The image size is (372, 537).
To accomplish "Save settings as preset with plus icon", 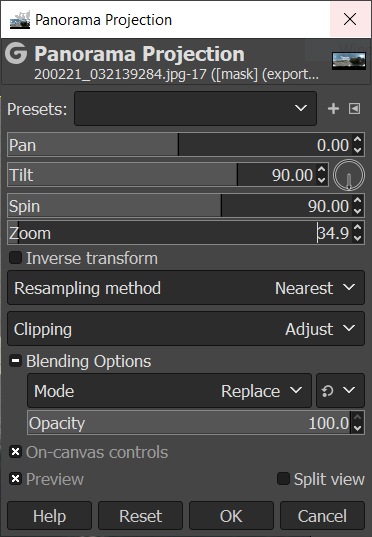I will click(x=333, y=109).
